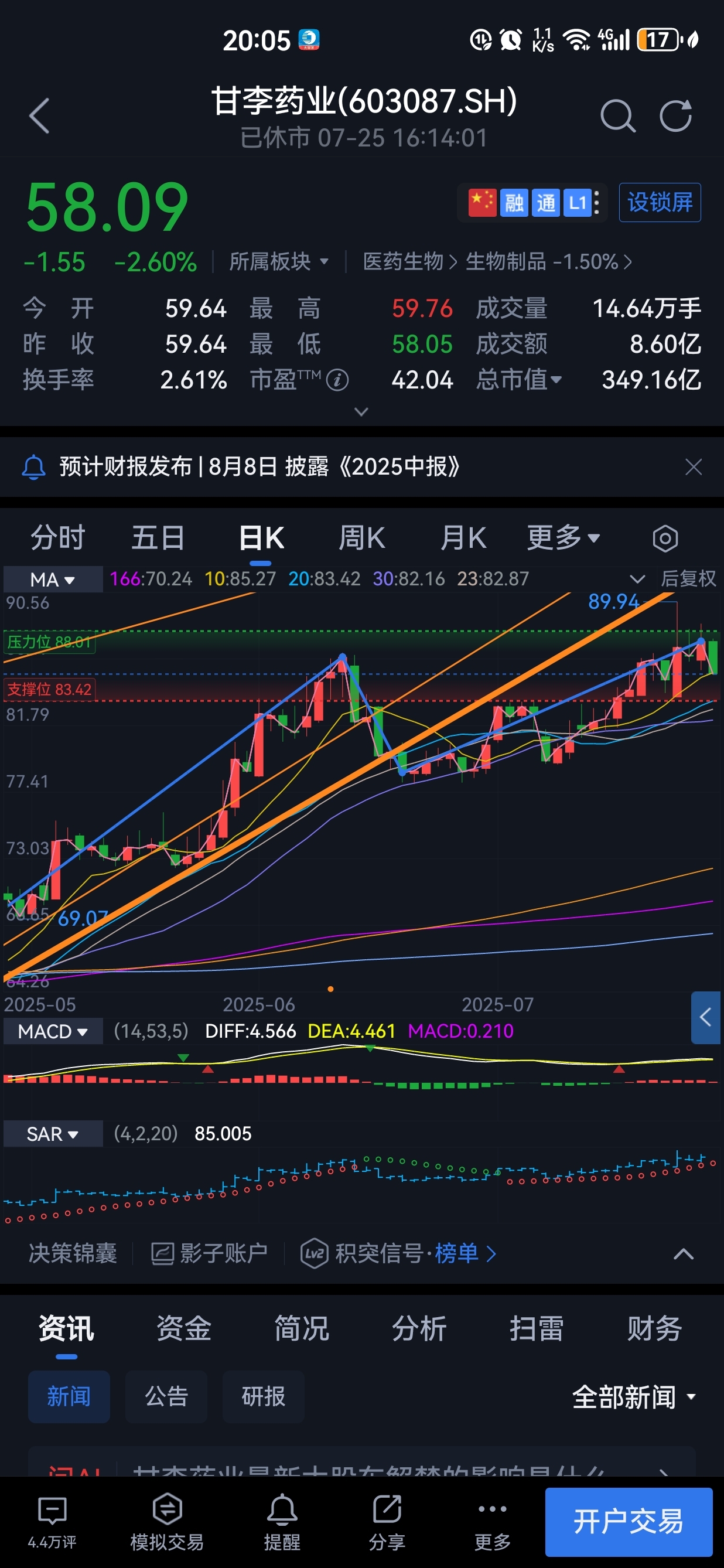This screenshot has width=724, height=1568.
Task: Tap the Wi-Fi status icon
Action: 576,40
